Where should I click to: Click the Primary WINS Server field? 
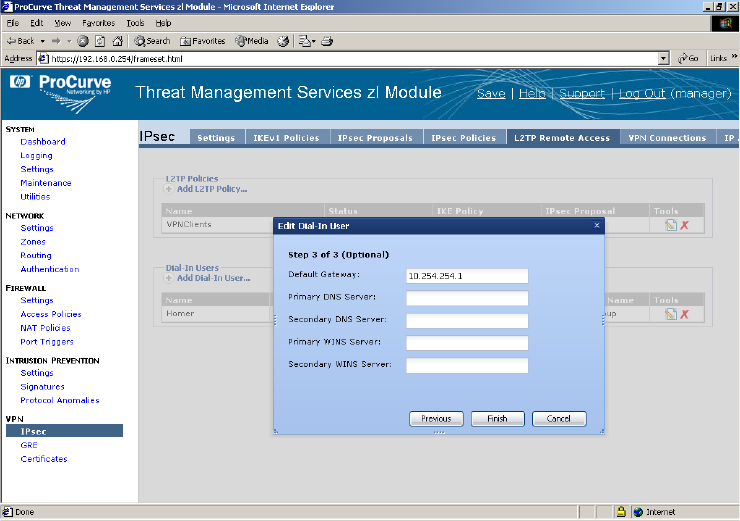[x=467, y=343]
